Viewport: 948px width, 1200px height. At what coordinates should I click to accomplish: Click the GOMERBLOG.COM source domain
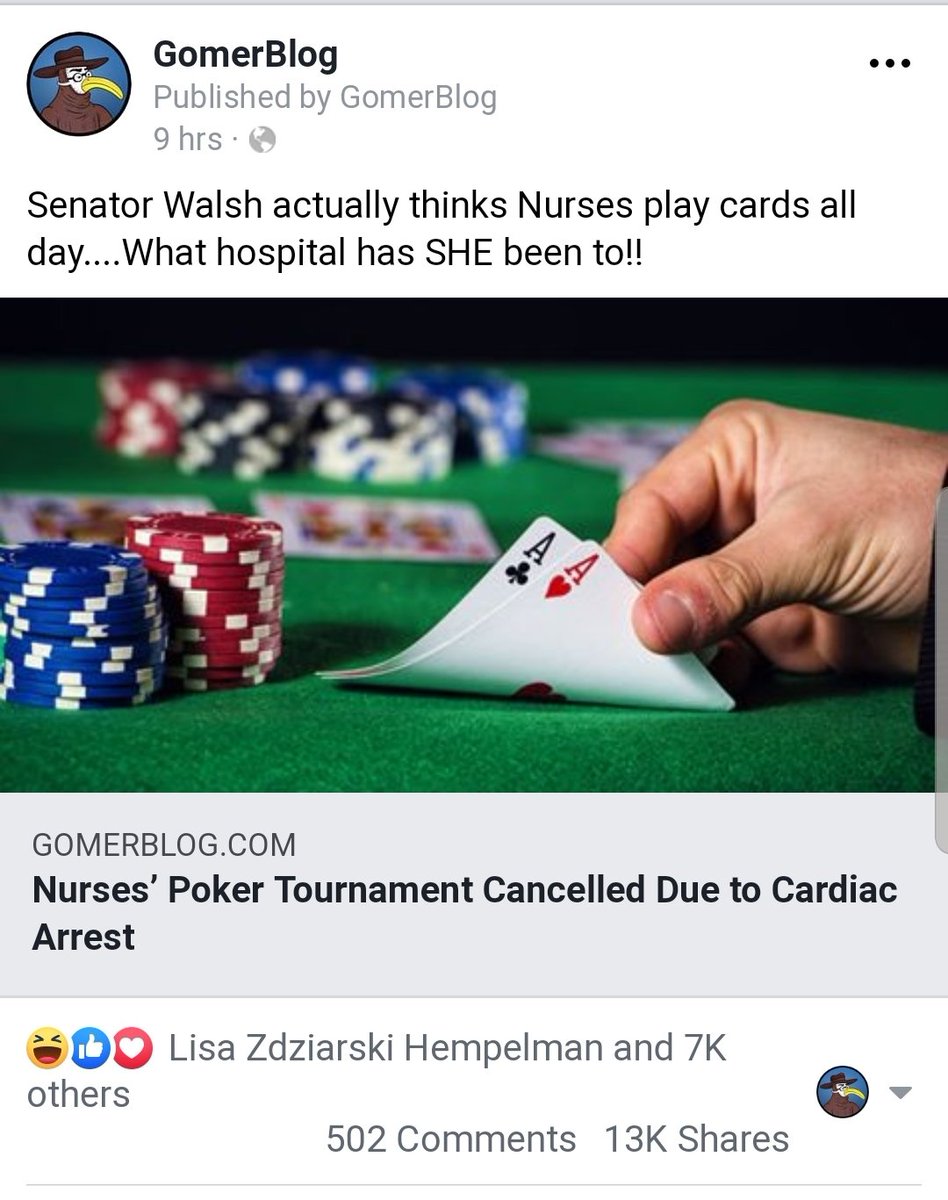point(164,845)
